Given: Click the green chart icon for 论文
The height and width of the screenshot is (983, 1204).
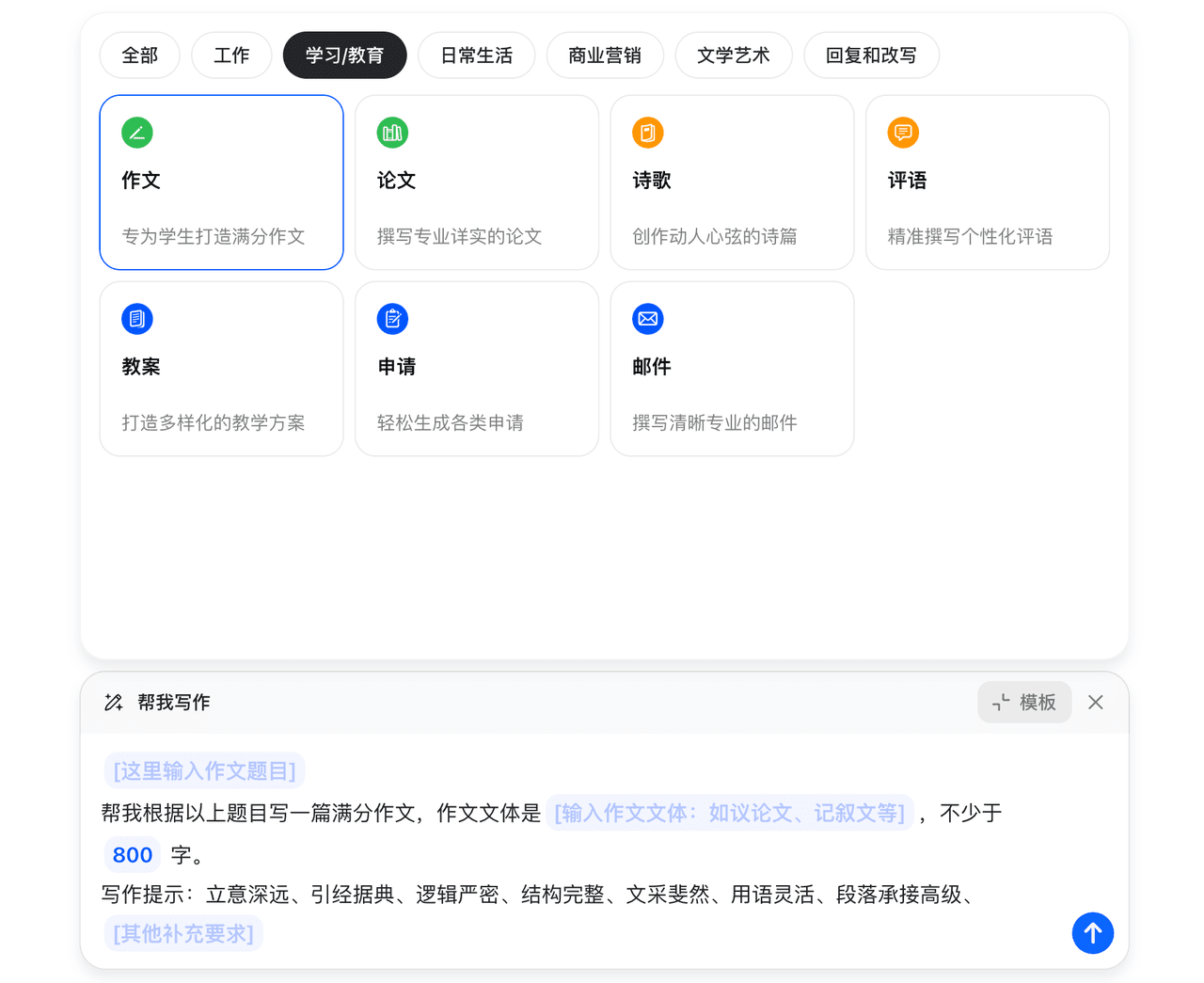Looking at the screenshot, I should [x=392, y=133].
